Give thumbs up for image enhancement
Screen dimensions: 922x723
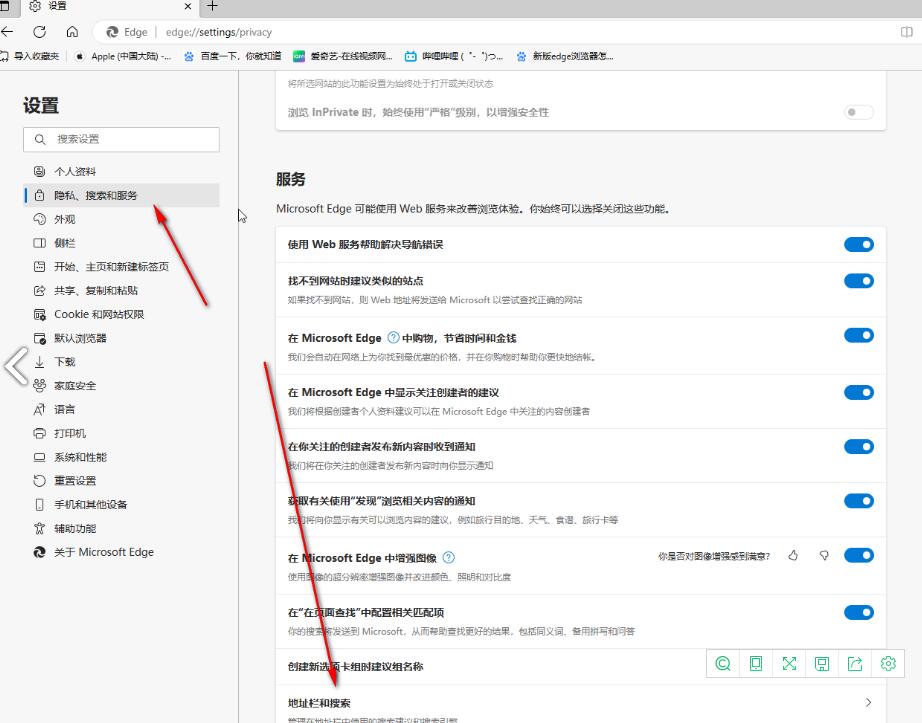pos(793,555)
